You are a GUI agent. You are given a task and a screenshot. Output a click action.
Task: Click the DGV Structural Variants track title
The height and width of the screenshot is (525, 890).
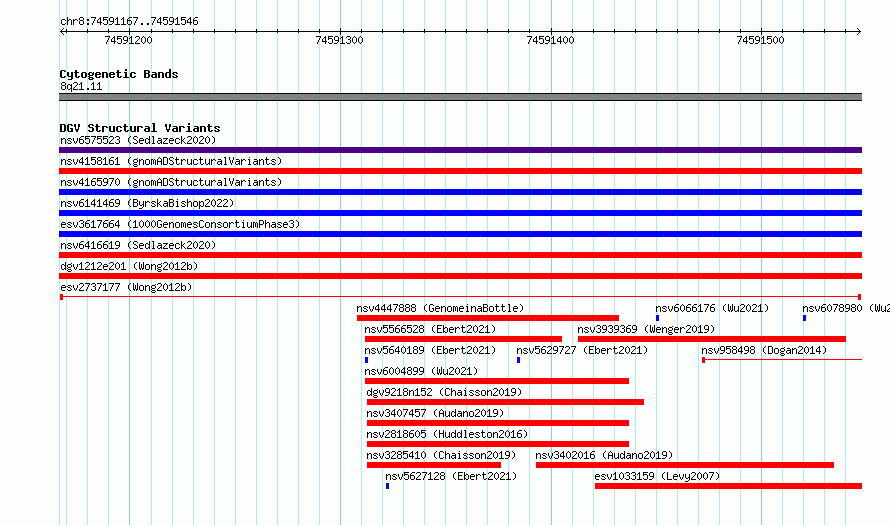tap(140, 128)
